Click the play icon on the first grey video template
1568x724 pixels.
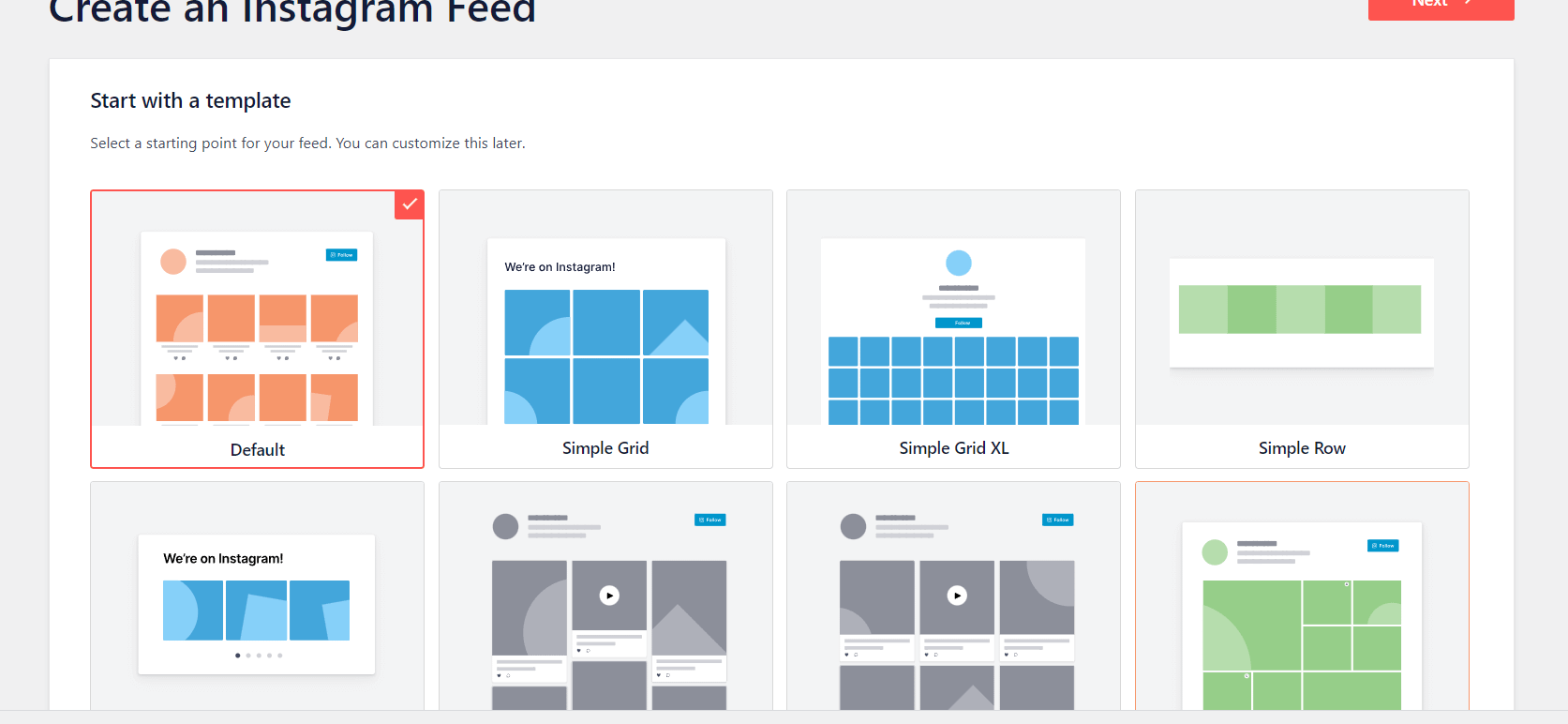click(x=609, y=594)
